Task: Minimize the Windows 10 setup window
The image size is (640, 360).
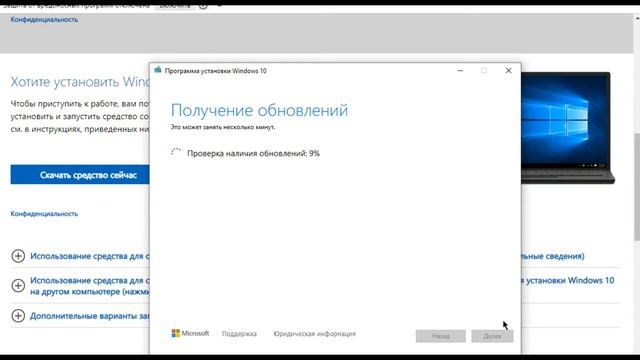Action: click(460, 71)
